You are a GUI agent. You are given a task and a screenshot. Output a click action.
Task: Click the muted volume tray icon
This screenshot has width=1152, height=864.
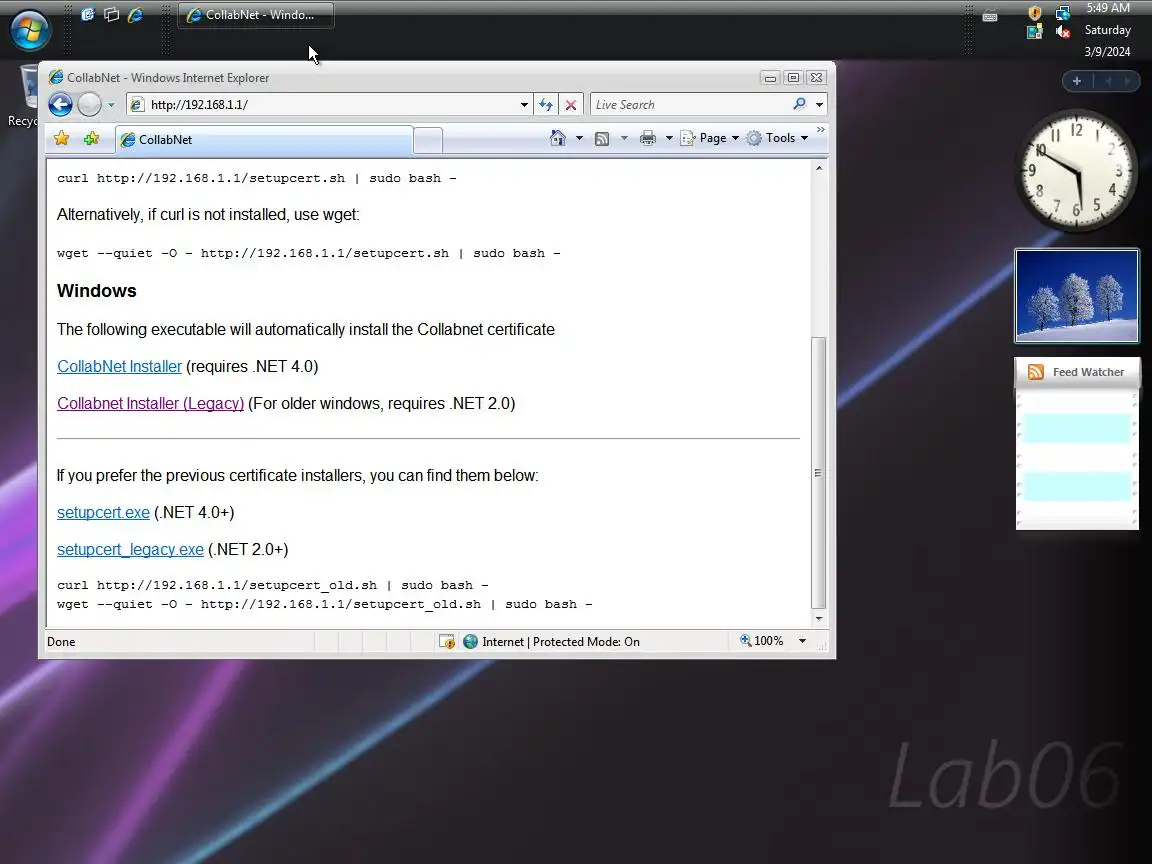pyautogui.click(x=1062, y=32)
